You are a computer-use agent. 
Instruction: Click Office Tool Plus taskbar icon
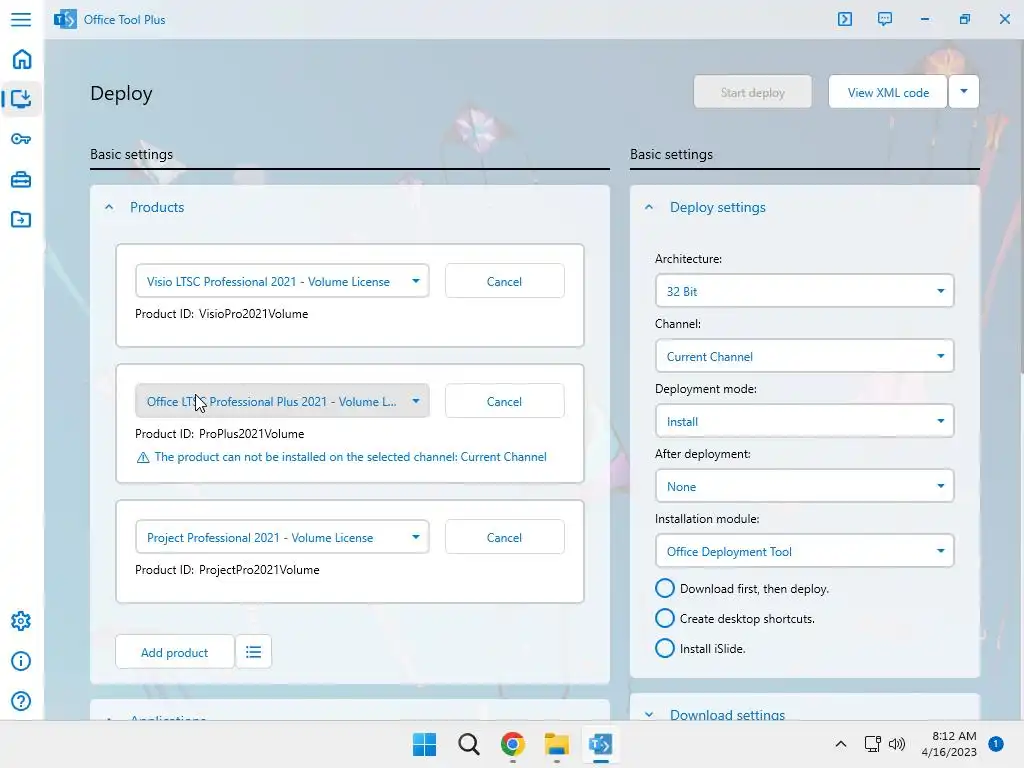(601, 744)
